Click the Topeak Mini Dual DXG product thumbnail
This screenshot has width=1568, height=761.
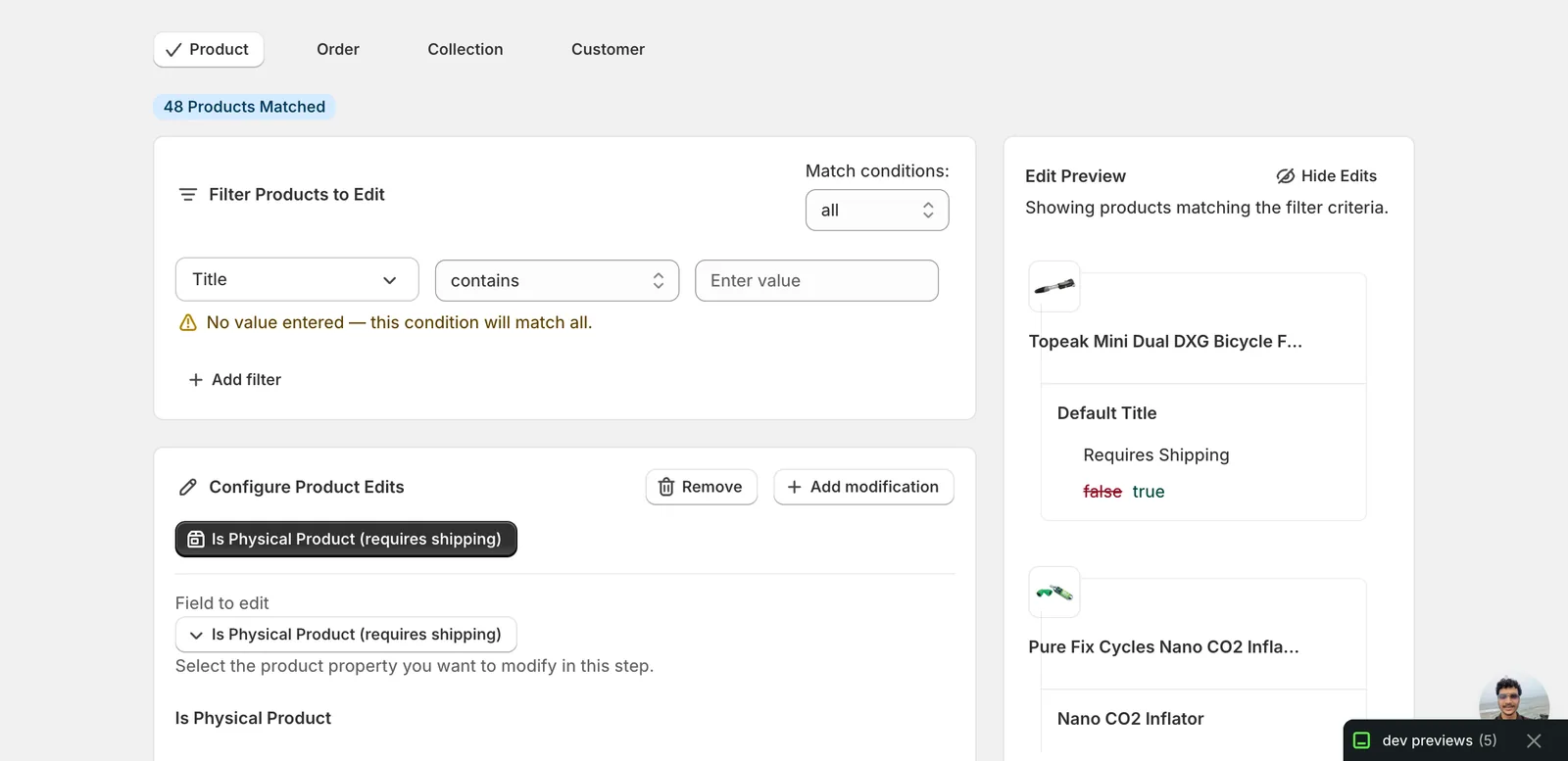click(x=1054, y=287)
